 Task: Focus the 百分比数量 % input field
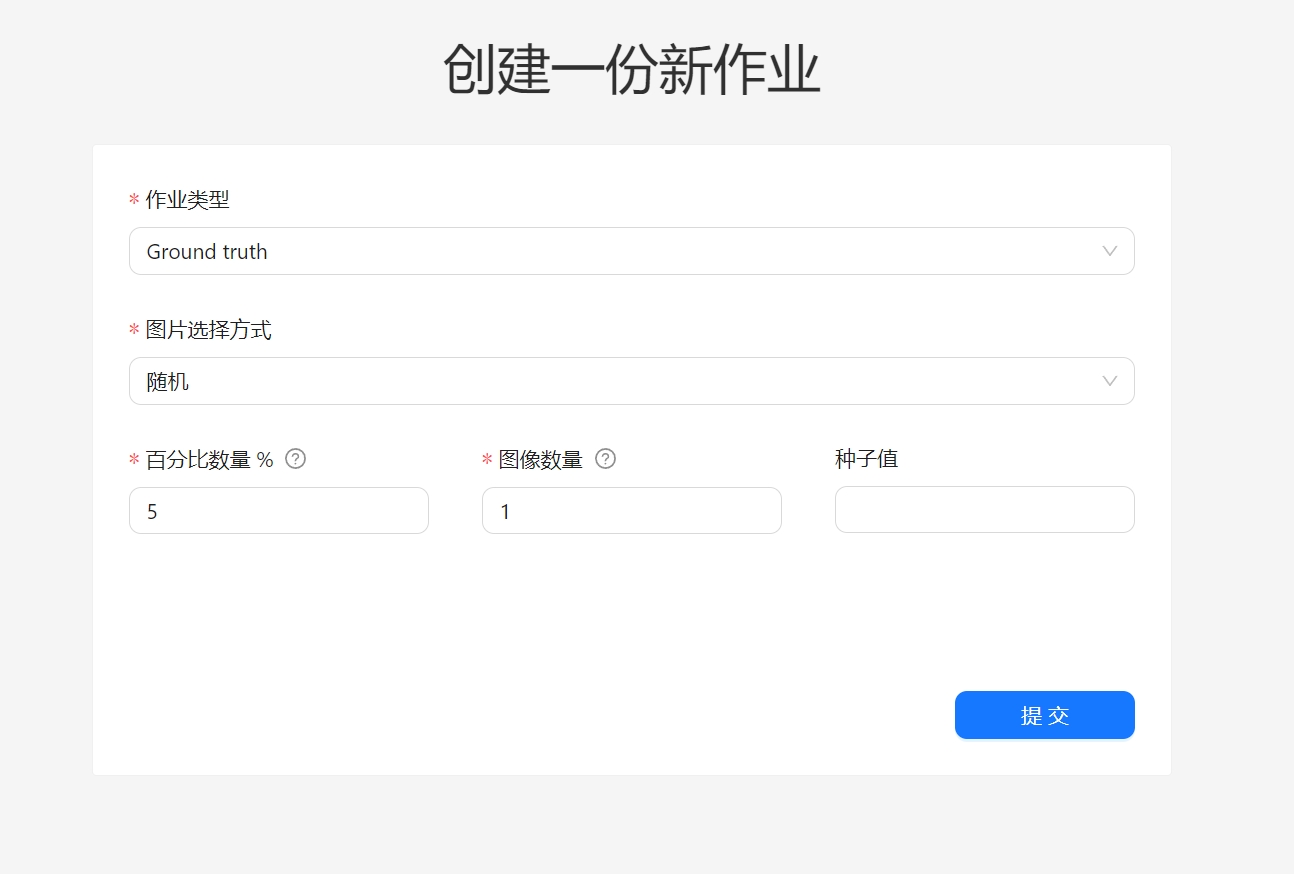pyautogui.click(x=279, y=511)
